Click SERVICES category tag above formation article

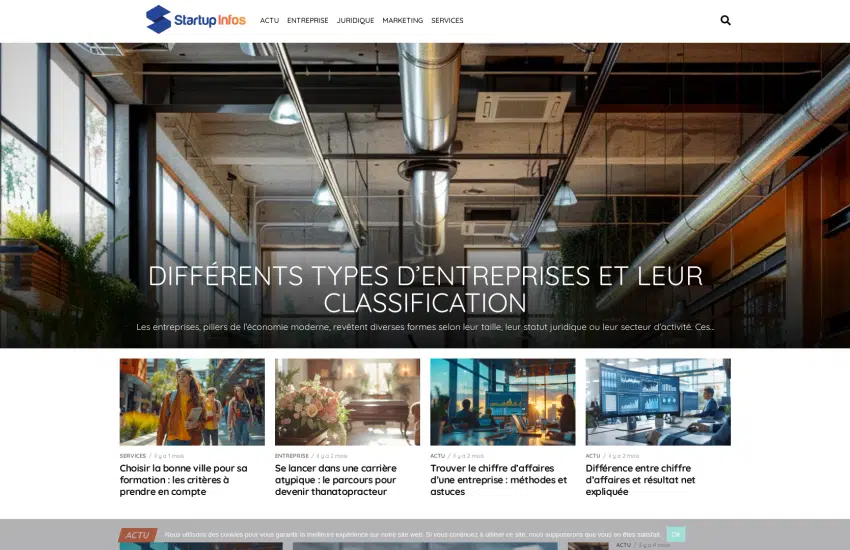click(x=133, y=456)
